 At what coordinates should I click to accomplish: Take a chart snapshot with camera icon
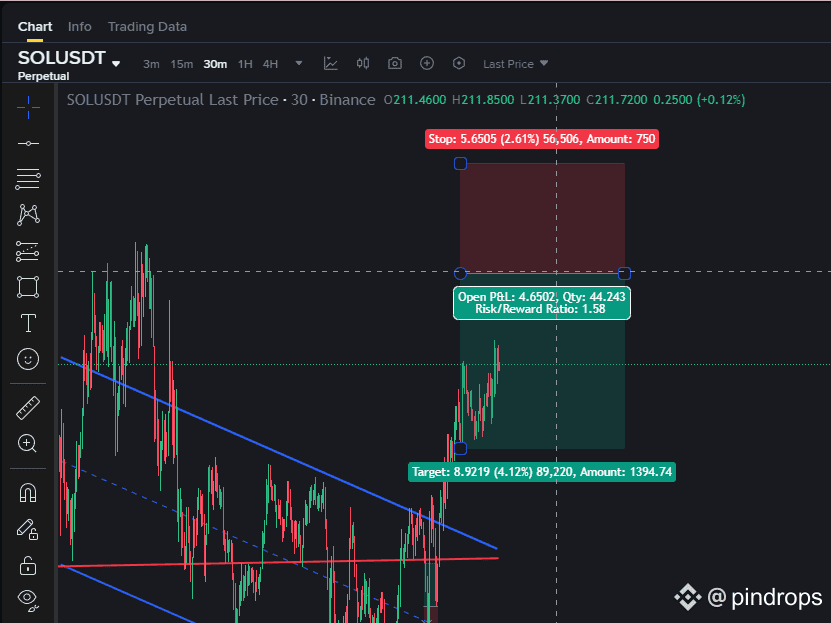[x=395, y=64]
